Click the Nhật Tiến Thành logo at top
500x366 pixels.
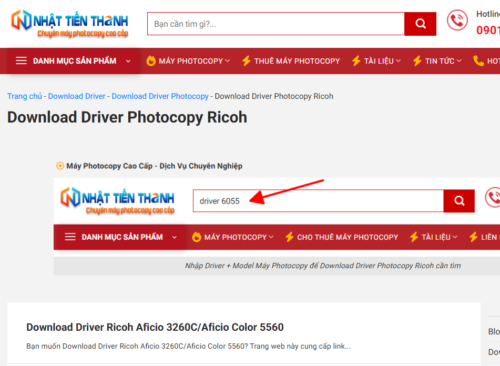click(x=70, y=24)
